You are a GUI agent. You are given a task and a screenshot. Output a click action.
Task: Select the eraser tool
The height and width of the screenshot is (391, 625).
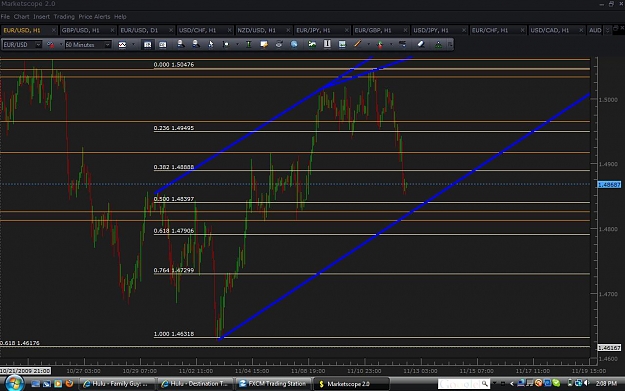pyautogui.click(x=421, y=44)
